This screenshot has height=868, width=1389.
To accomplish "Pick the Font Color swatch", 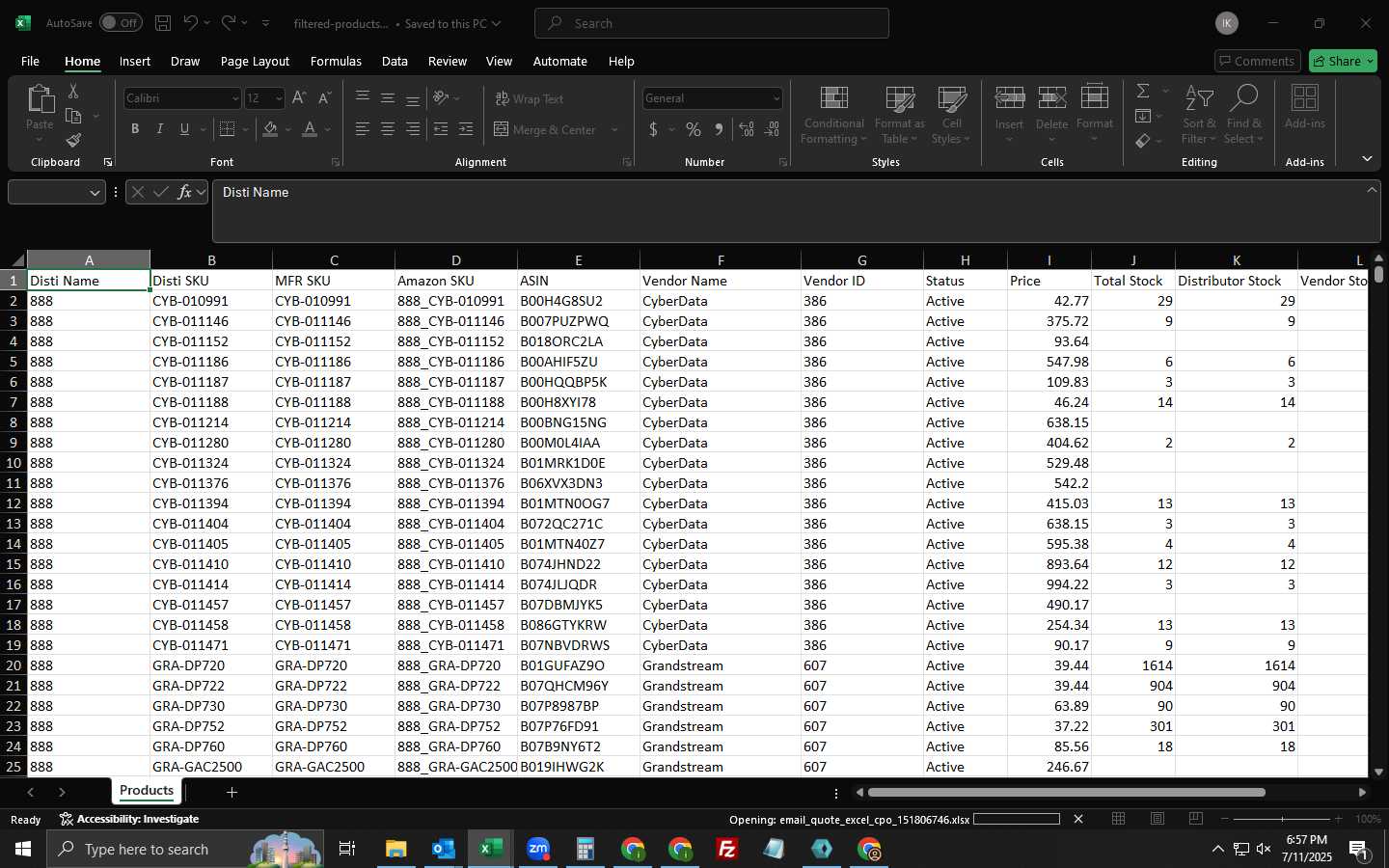I will 310,129.
